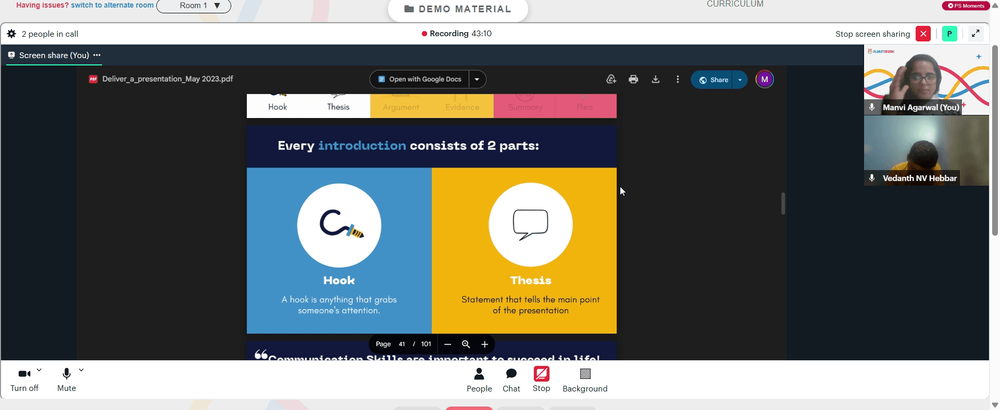Click the Evidence tab in slide
This screenshot has width=1000, height=410.
462,106
